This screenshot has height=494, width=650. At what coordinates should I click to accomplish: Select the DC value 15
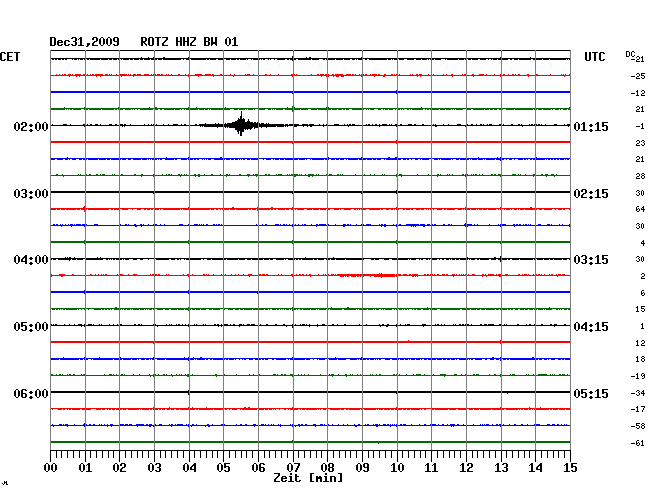point(640,309)
